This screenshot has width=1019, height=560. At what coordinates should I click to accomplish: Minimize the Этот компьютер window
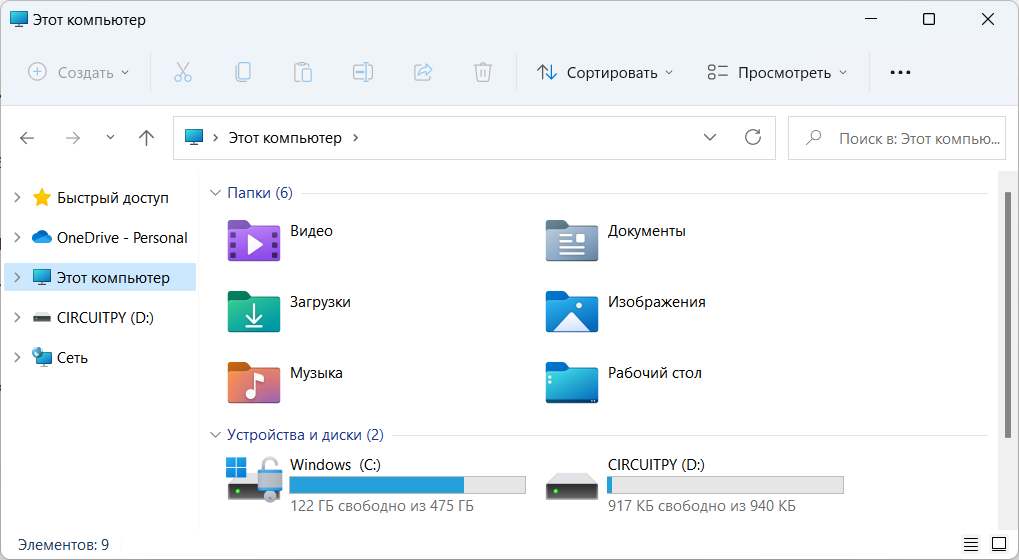coord(871,19)
